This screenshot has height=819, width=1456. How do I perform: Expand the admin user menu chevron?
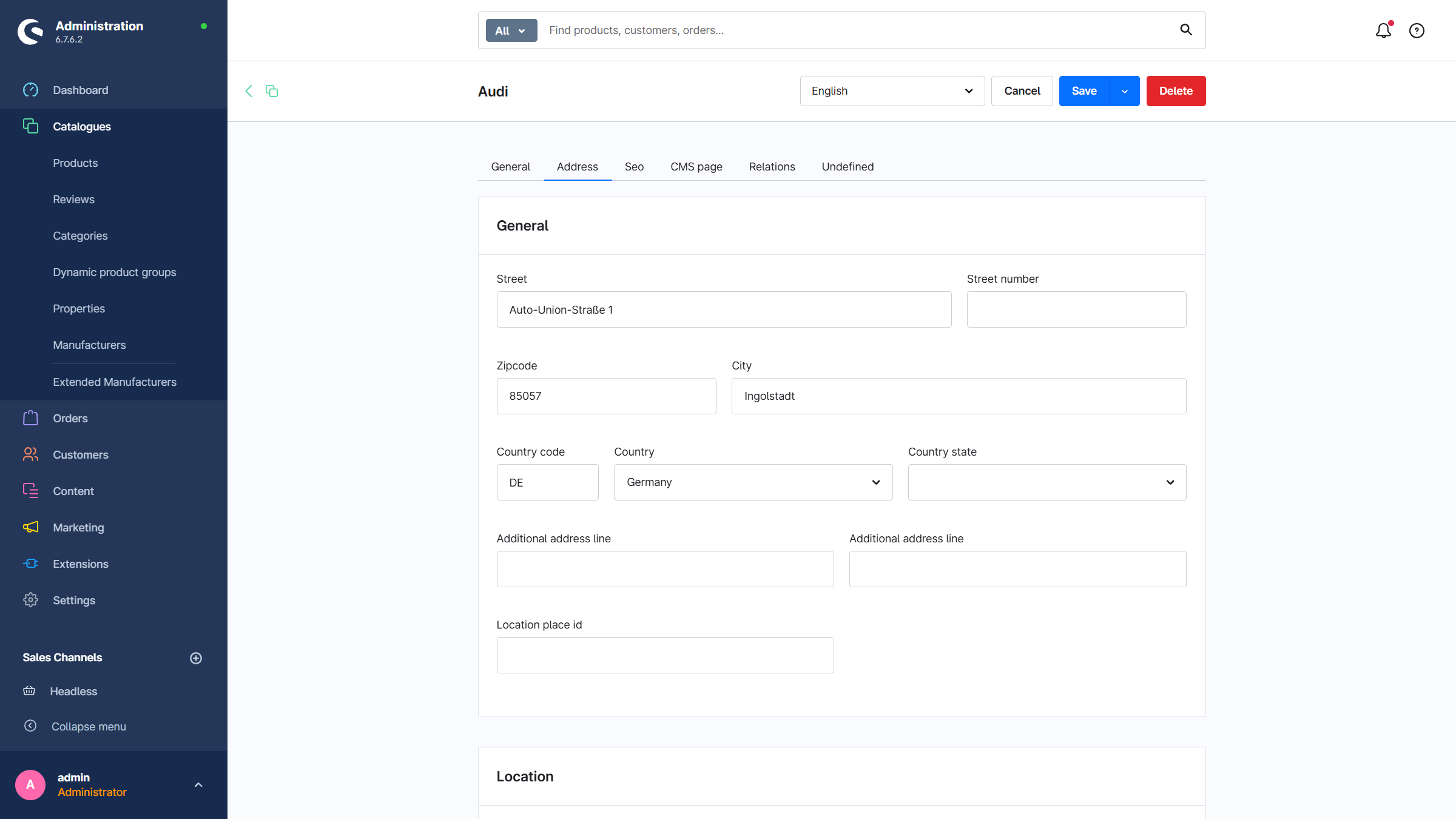(x=198, y=785)
